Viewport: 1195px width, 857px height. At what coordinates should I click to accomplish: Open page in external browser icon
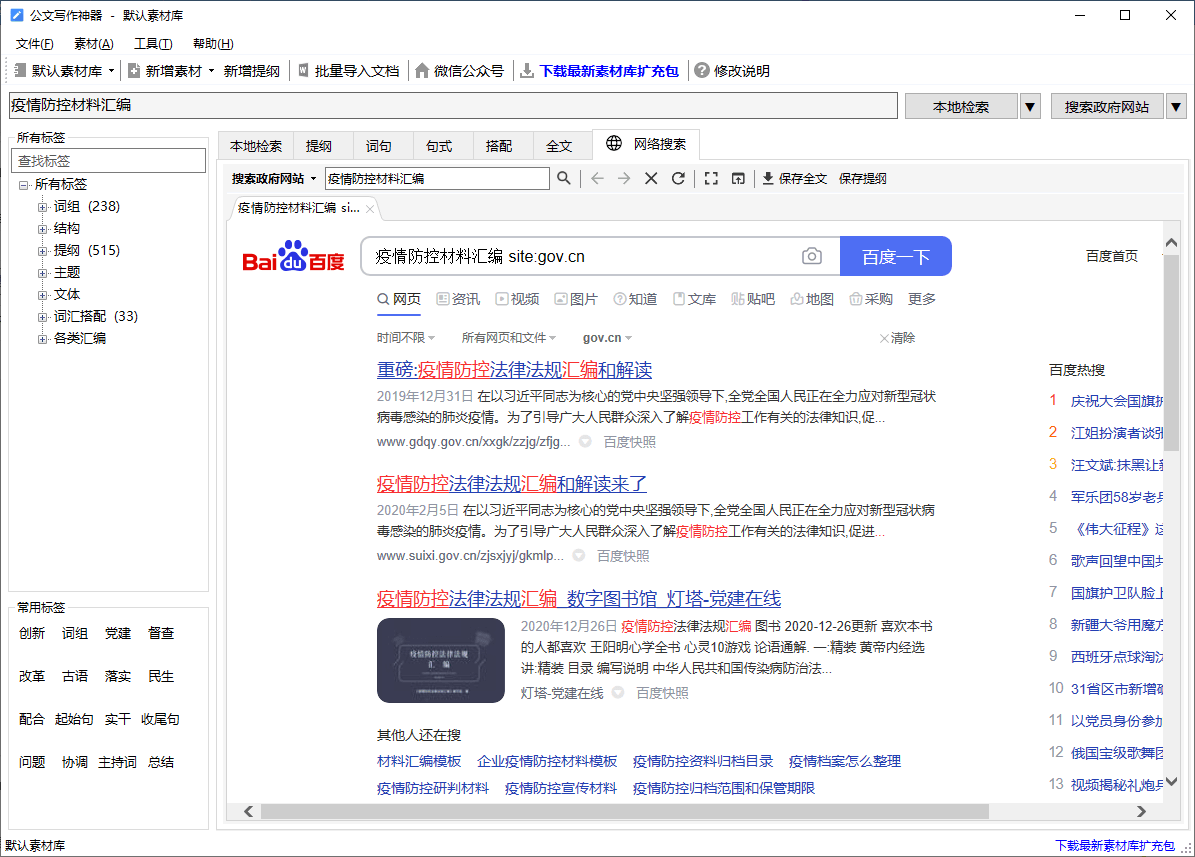[x=738, y=178]
